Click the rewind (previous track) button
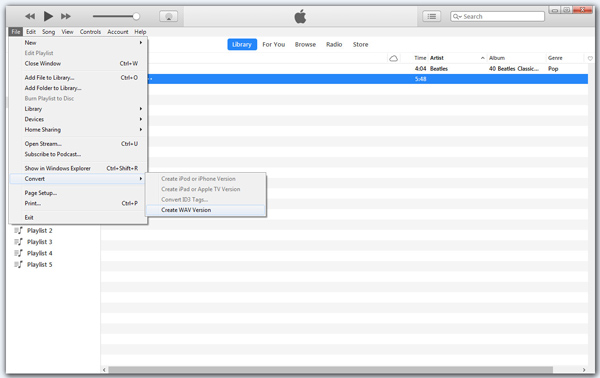The height and width of the screenshot is (378, 600). (30, 16)
